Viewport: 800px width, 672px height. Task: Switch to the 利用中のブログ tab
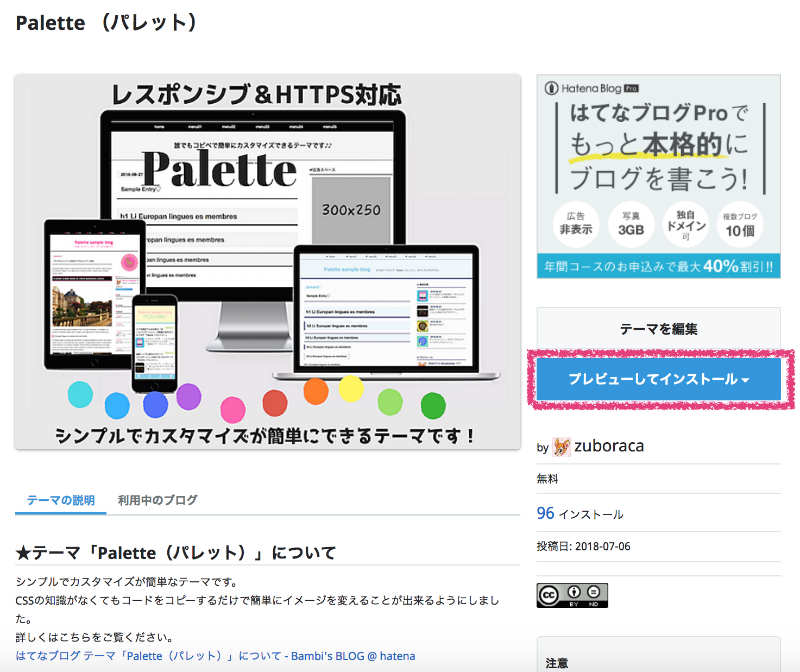[x=157, y=501]
